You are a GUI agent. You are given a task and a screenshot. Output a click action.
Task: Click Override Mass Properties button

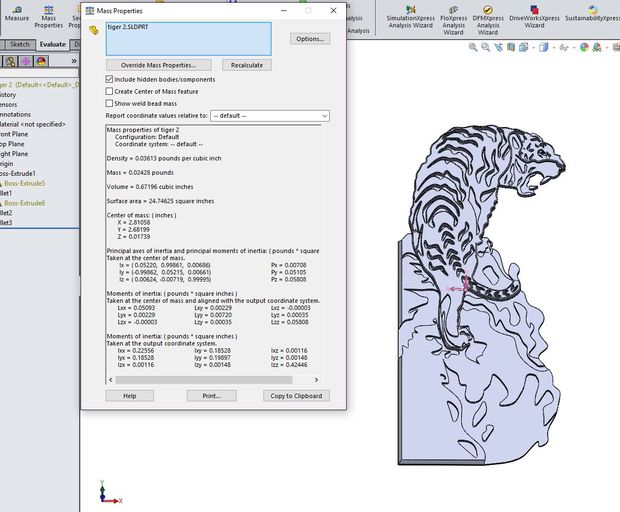pyautogui.click(x=158, y=65)
